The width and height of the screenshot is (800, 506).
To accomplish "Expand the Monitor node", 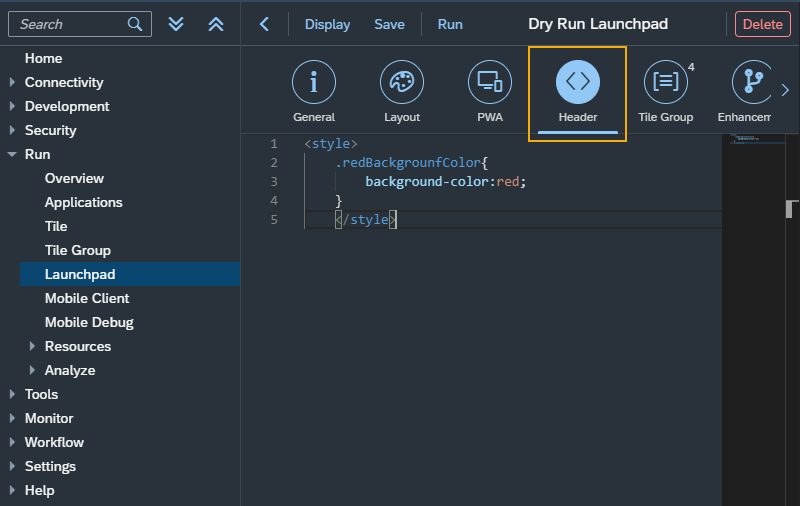I will point(12,418).
